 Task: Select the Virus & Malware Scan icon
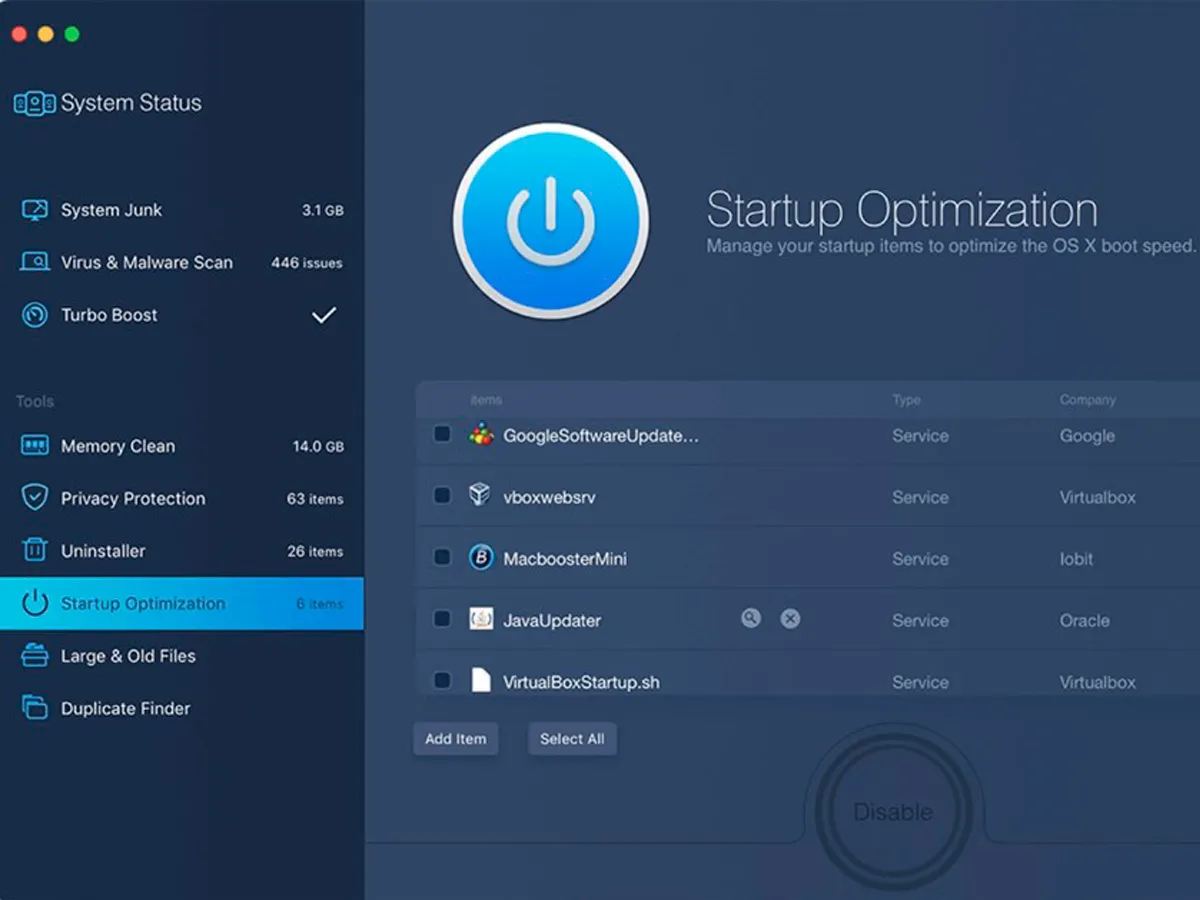35,262
